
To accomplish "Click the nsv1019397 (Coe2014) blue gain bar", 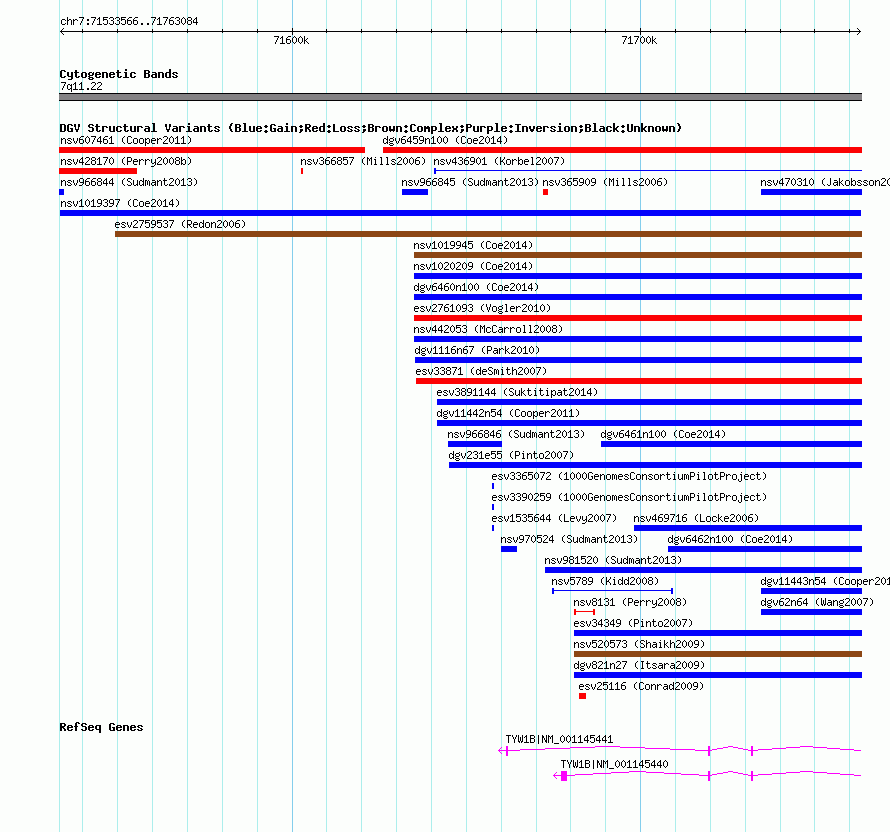I will [460, 213].
